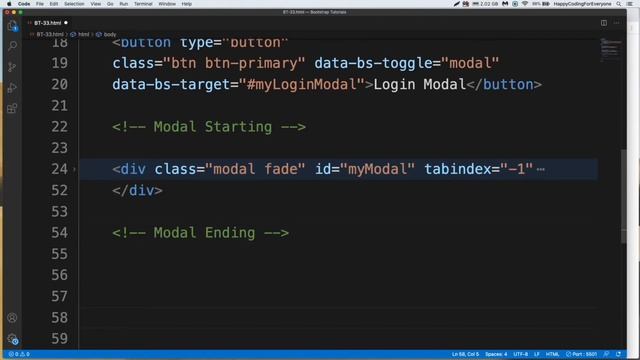Open the File menu

(x=40, y=4)
